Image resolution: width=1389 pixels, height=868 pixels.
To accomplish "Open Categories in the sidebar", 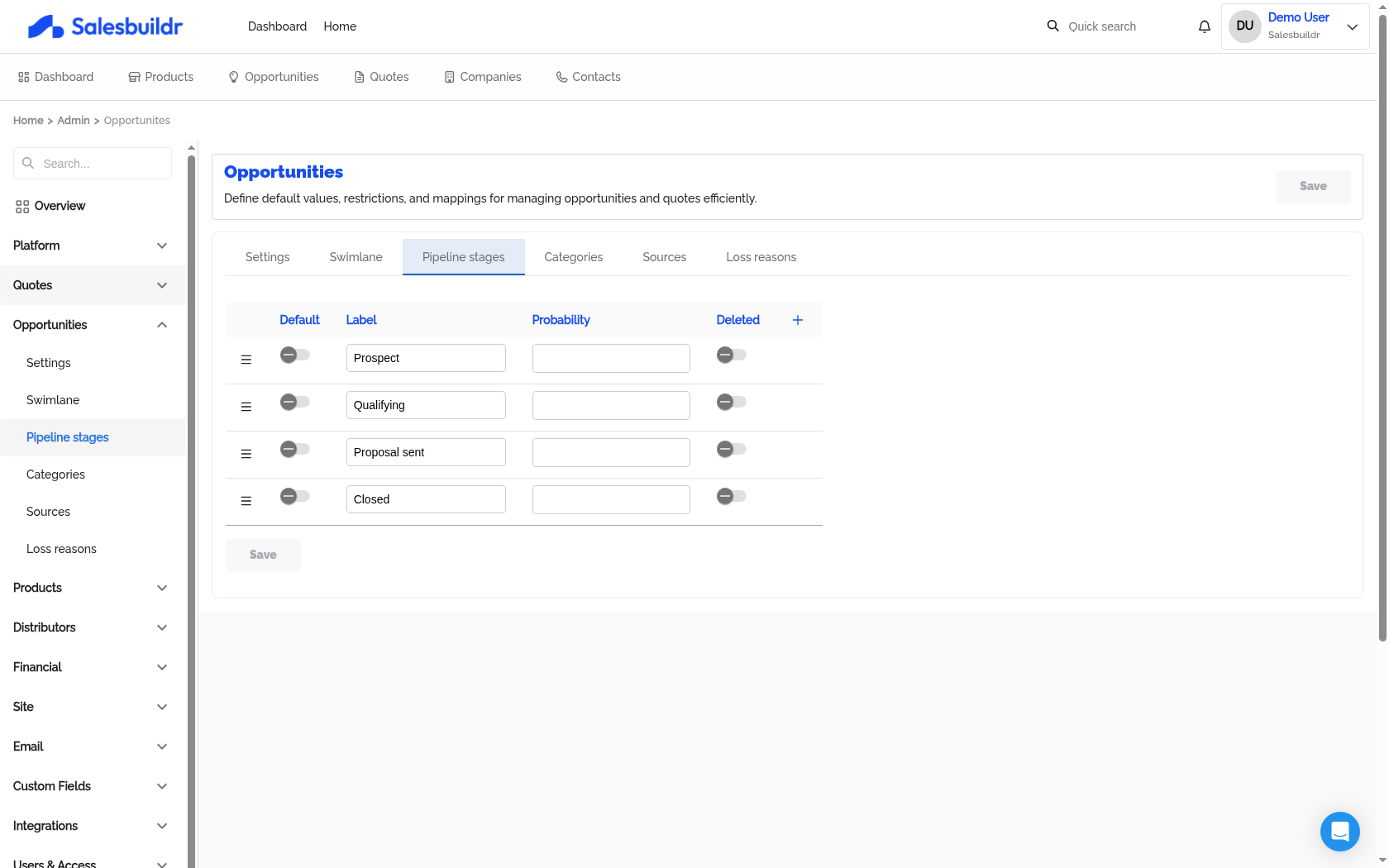I will 93,475.
